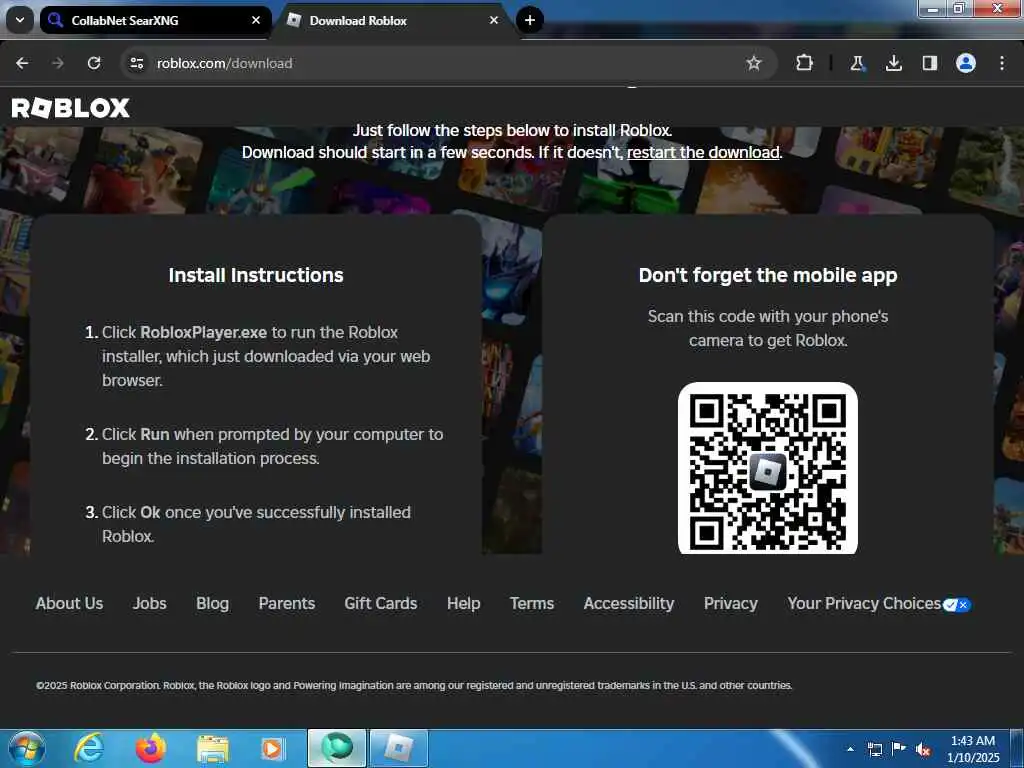
Task: Open the Privacy footer link
Action: coord(731,603)
